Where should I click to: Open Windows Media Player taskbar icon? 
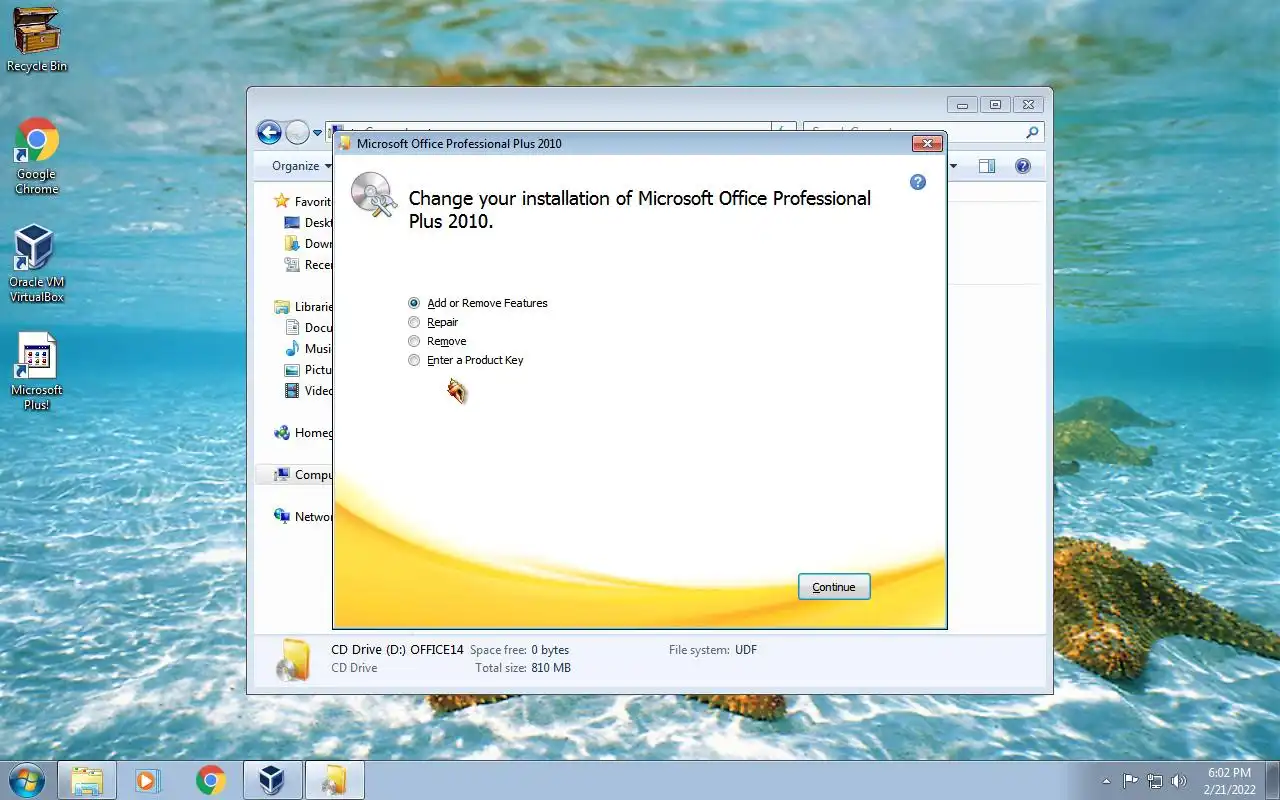(x=148, y=781)
